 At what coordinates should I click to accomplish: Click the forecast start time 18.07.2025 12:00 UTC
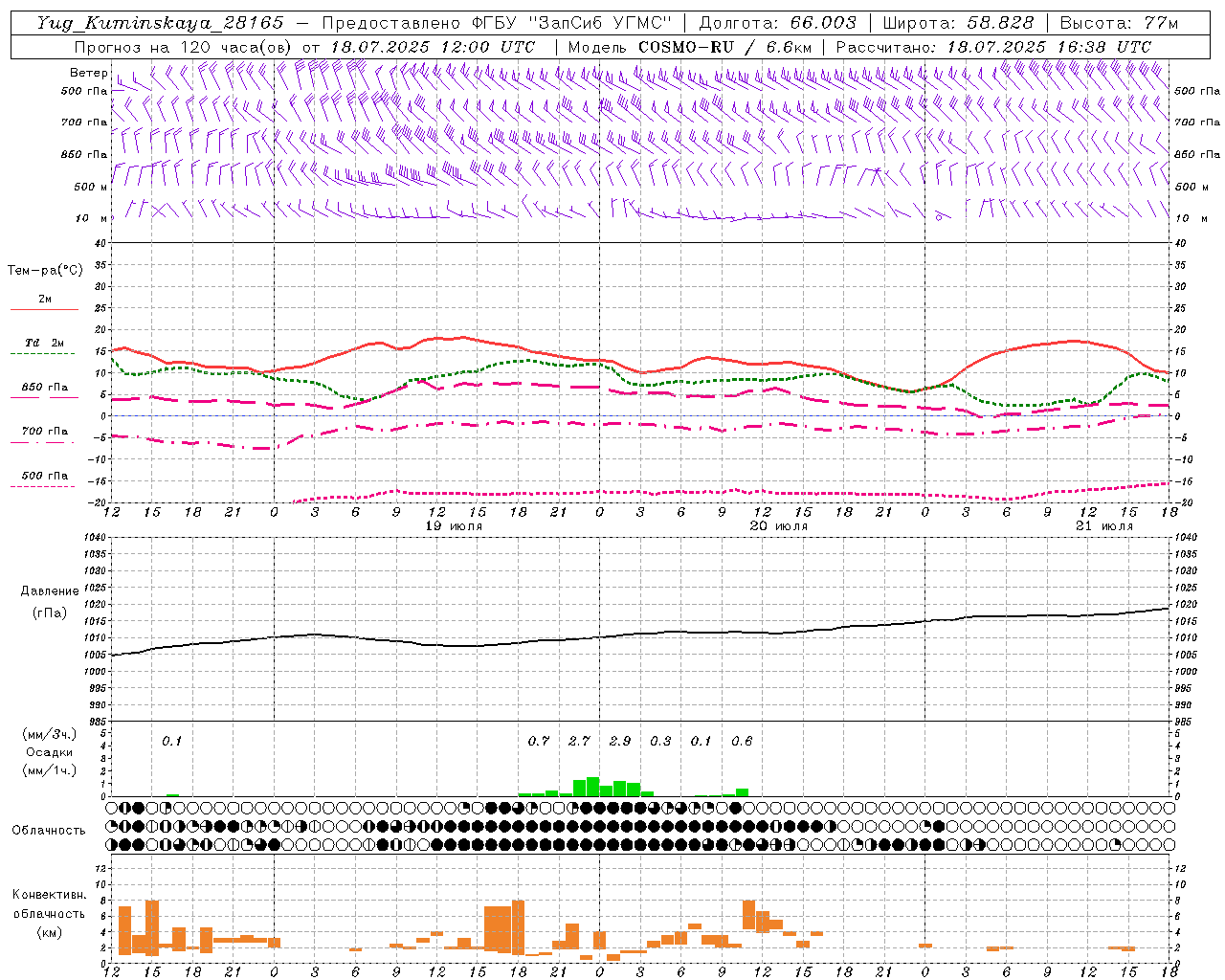coord(433,47)
